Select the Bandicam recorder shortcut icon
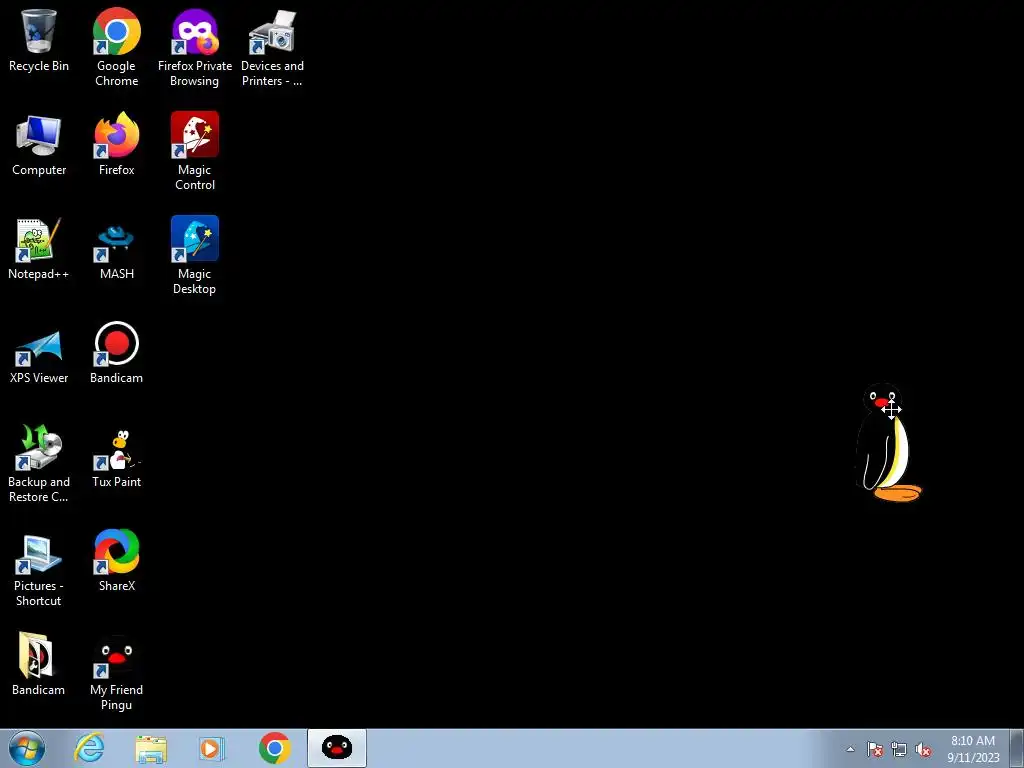The image size is (1024, 768). click(116, 353)
